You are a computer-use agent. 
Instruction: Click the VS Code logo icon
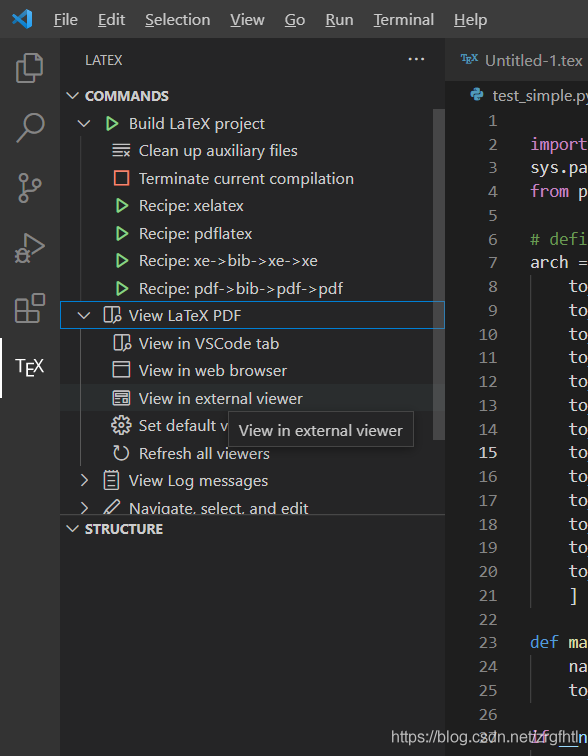pyautogui.click(x=22, y=19)
